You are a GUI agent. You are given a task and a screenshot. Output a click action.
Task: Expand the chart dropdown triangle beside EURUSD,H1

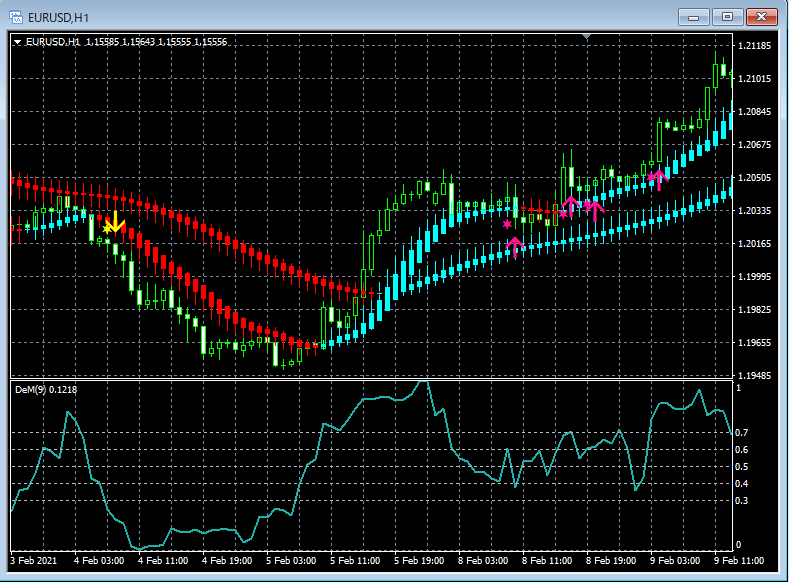(x=18, y=42)
